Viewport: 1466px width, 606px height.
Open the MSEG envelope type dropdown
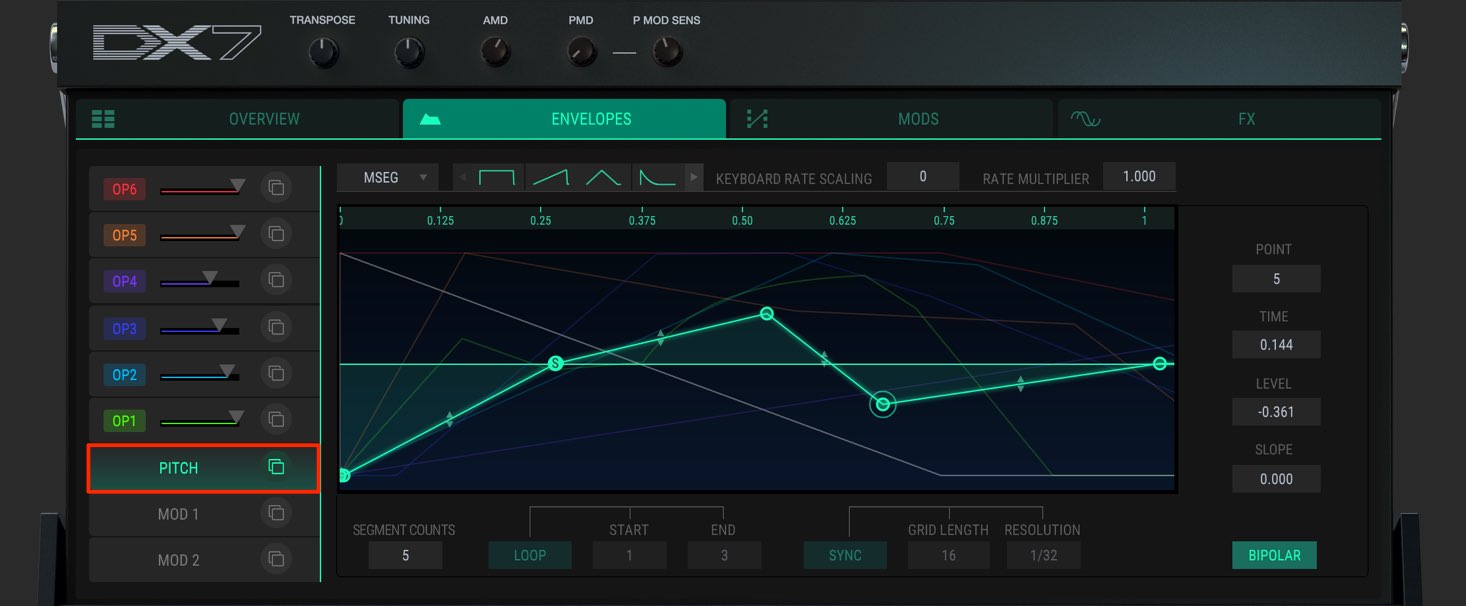point(388,177)
